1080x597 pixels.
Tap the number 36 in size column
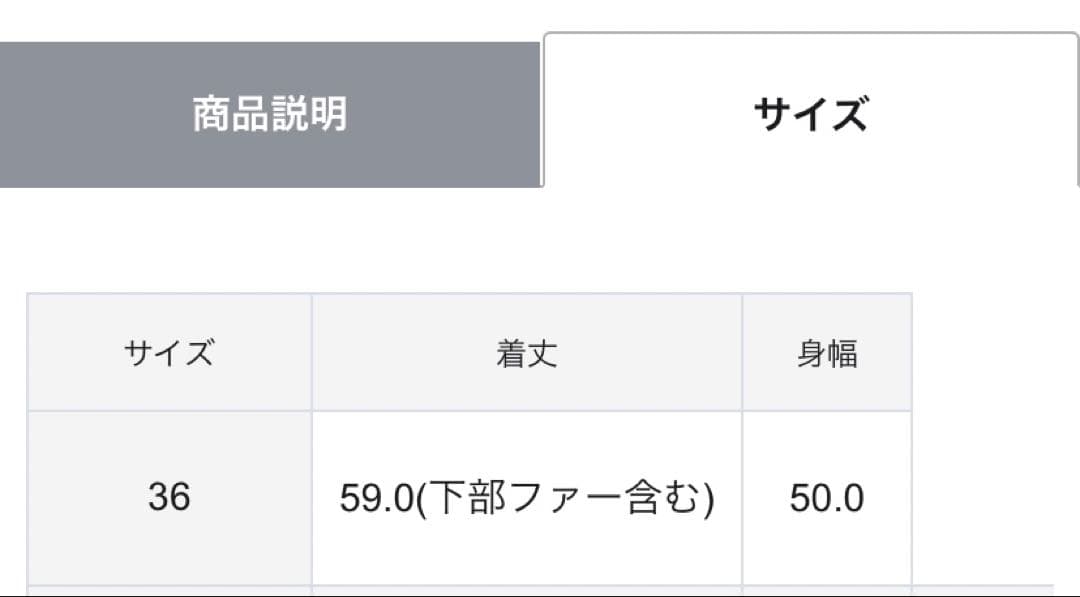tap(169, 497)
